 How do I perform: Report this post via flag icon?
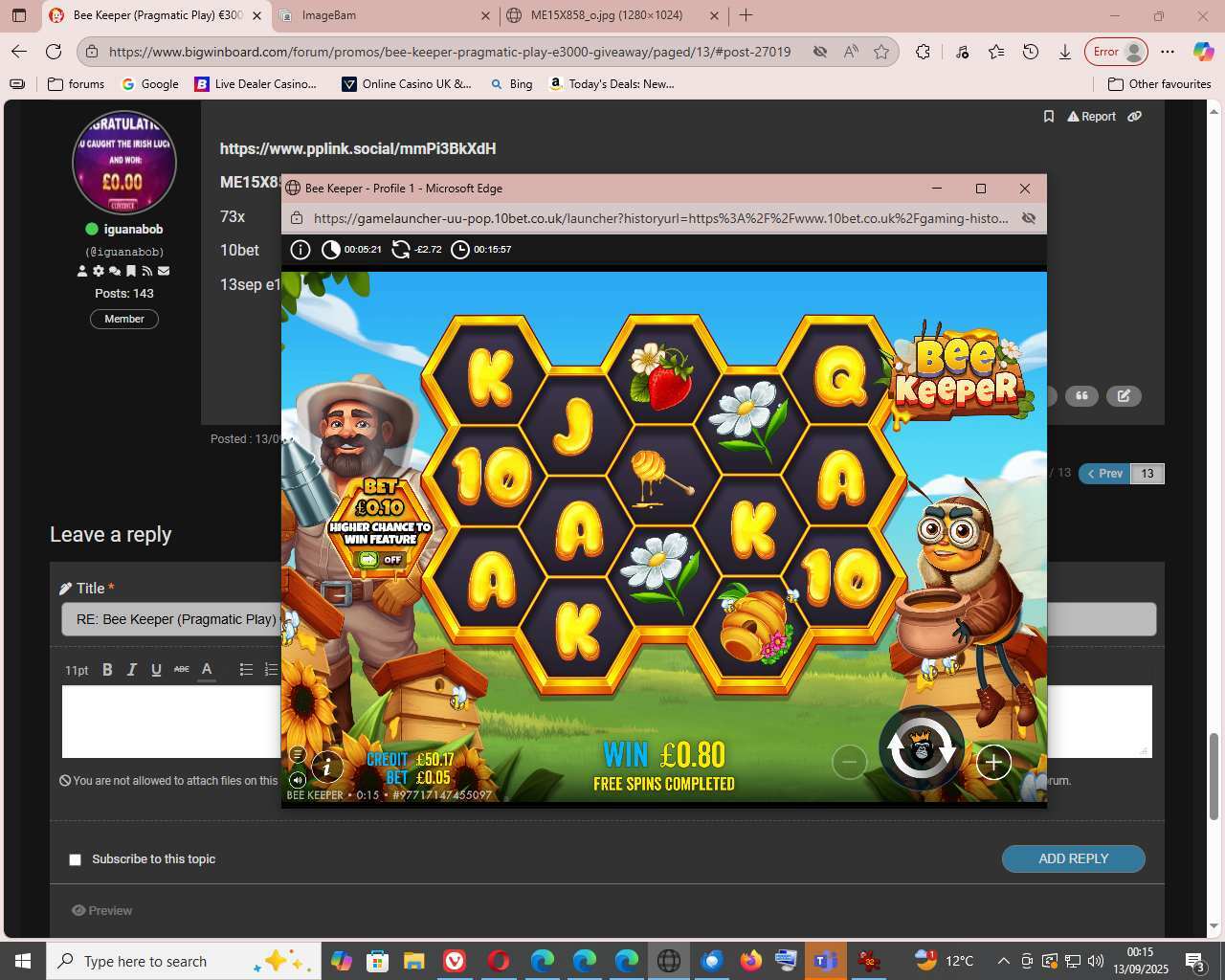pos(1091,117)
